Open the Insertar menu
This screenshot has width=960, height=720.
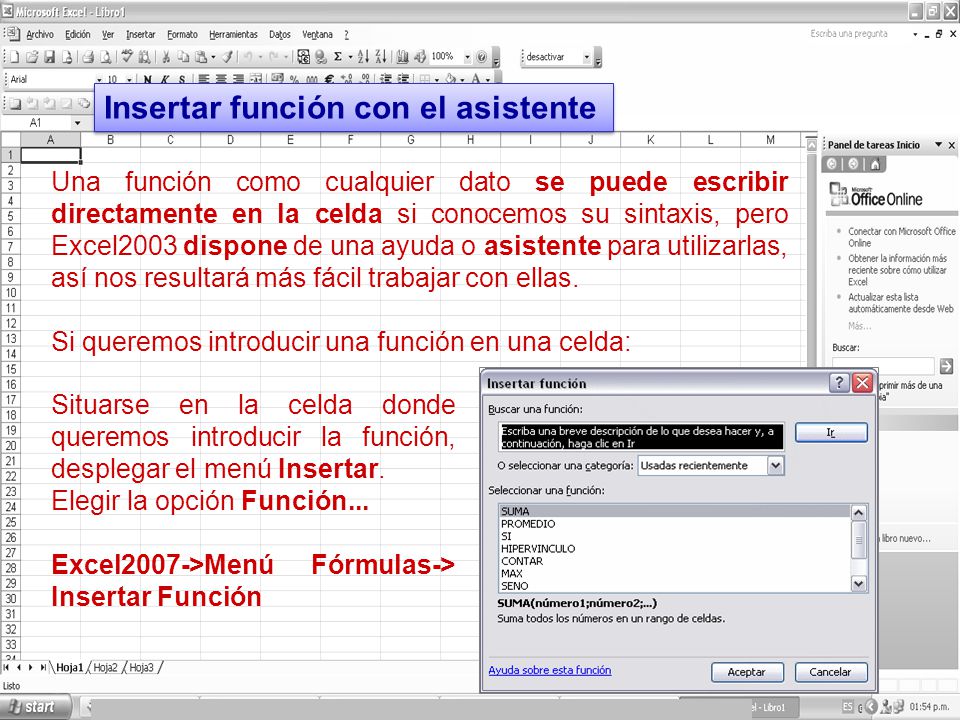(141, 34)
